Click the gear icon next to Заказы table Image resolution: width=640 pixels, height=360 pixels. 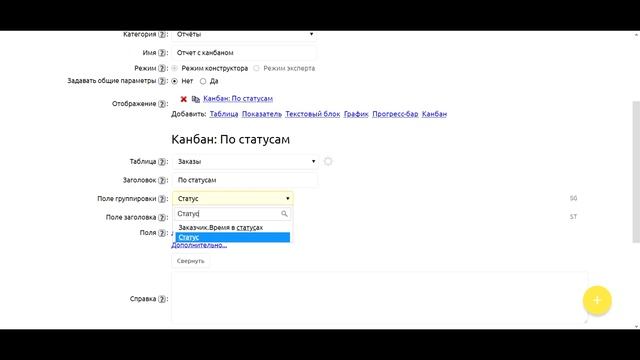pos(328,161)
